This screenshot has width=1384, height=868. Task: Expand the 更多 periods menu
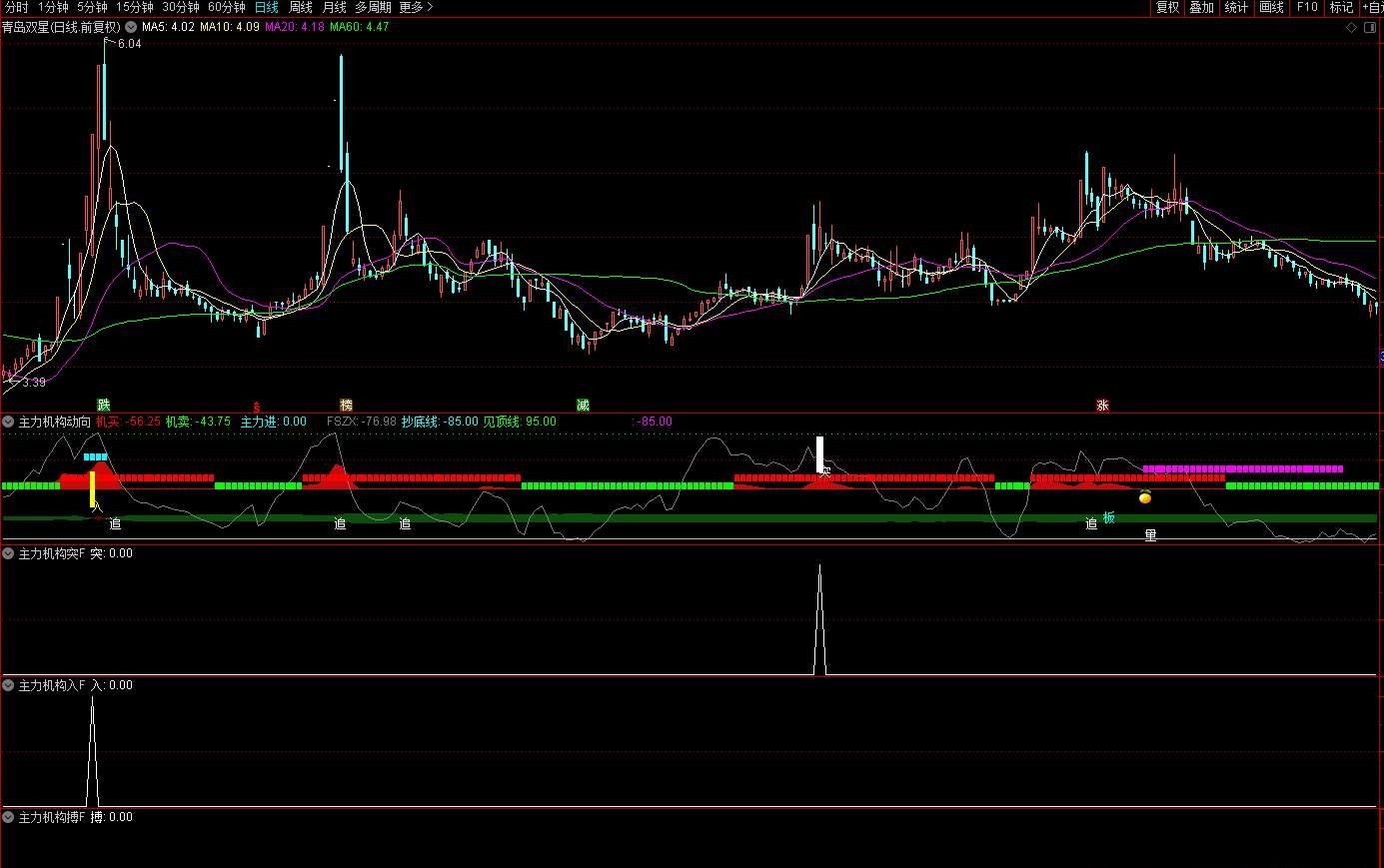[x=416, y=7]
